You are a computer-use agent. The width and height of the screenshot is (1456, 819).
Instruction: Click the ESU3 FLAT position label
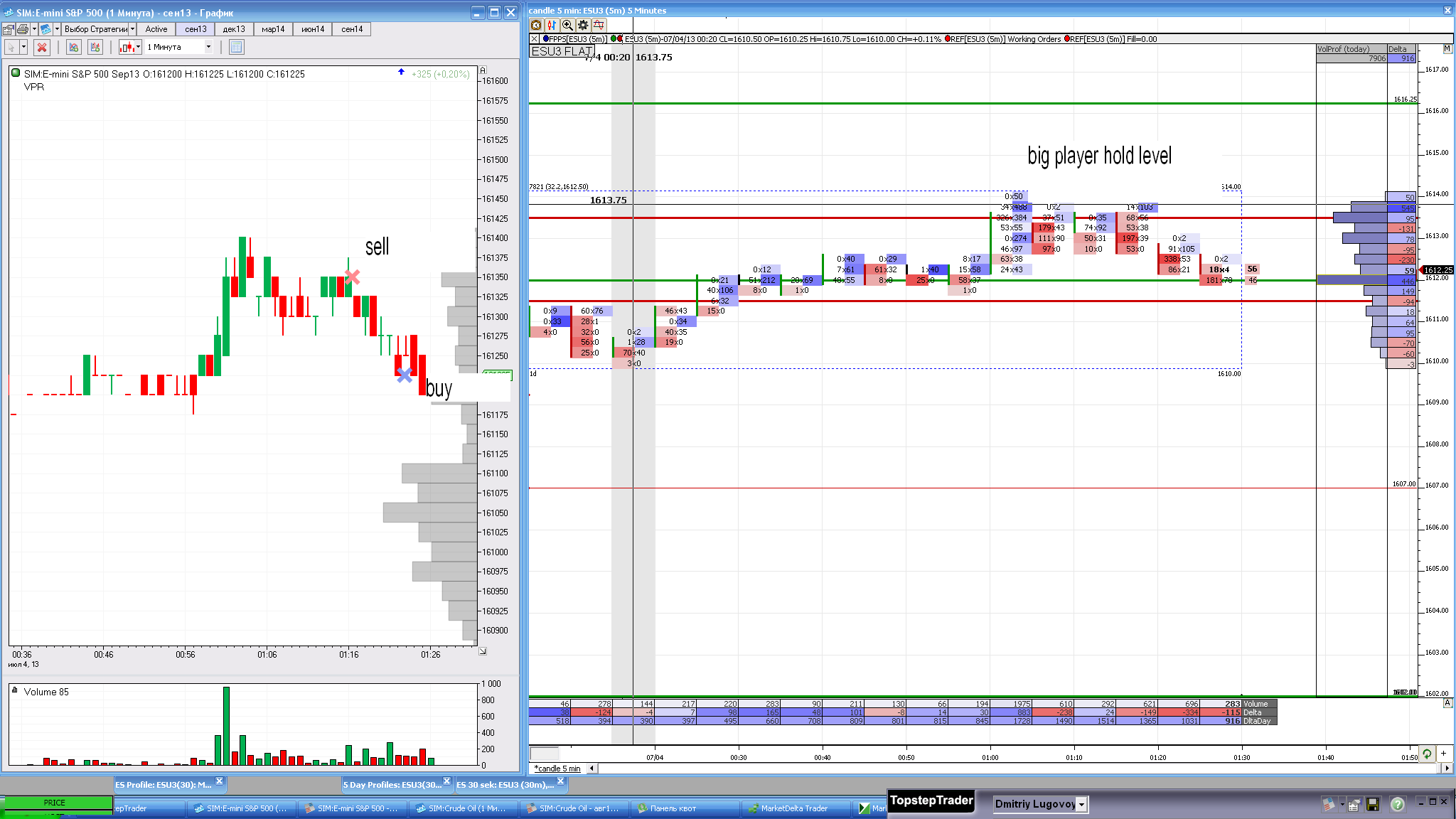[x=562, y=51]
